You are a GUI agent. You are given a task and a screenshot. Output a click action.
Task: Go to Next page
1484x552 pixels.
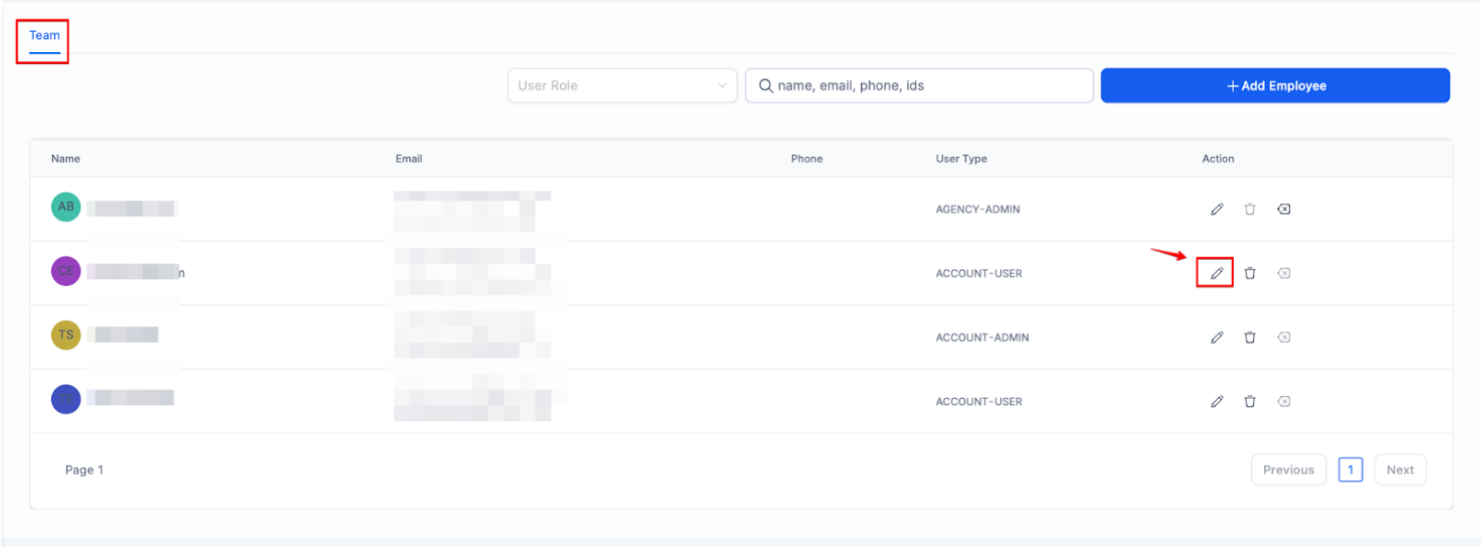pos(1399,470)
